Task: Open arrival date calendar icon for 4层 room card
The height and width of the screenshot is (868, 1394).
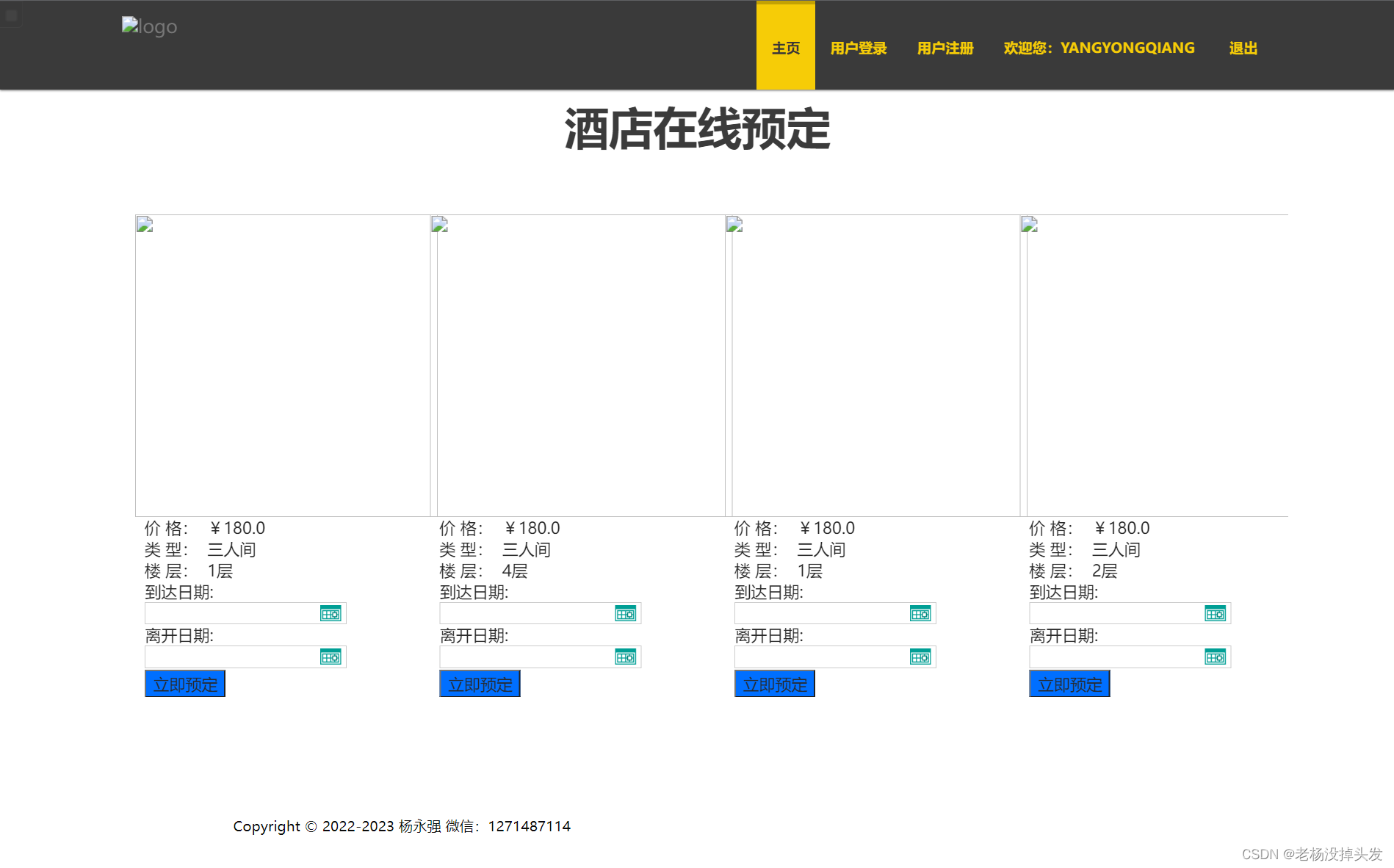Action: (x=626, y=614)
